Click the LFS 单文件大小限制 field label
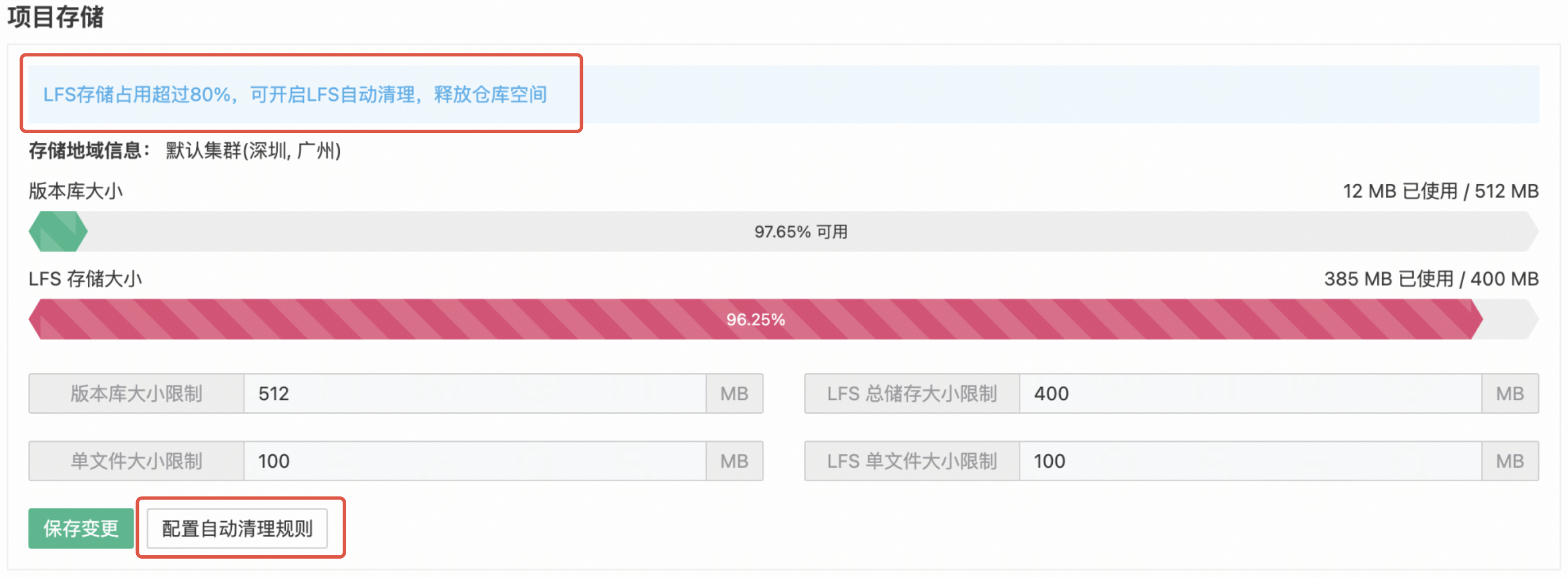This screenshot has height=578, width=1568. (x=911, y=461)
